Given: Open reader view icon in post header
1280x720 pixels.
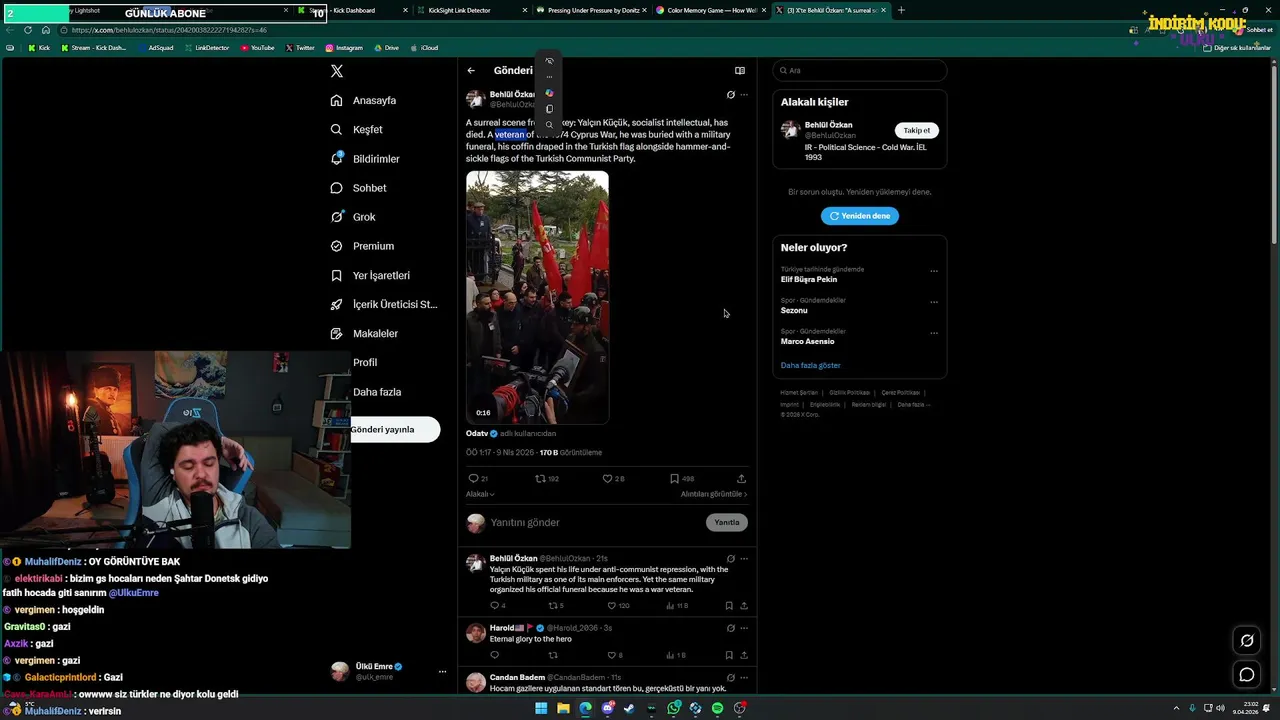Looking at the screenshot, I should [740, 71].
